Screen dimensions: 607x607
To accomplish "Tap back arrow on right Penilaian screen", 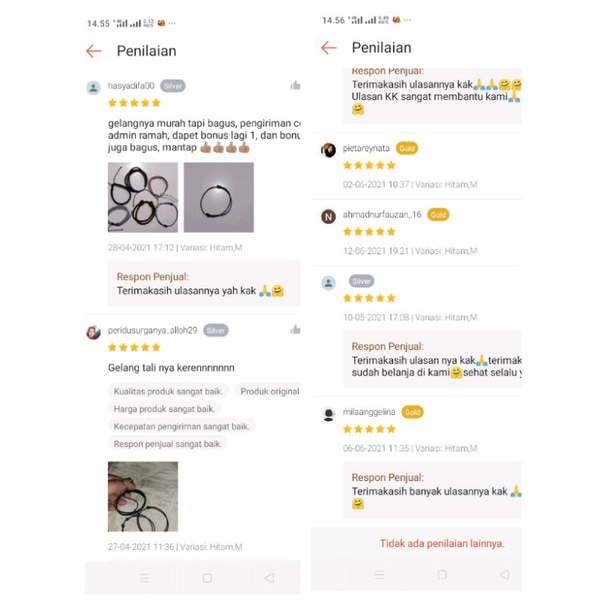I will [x=329, y=48].
